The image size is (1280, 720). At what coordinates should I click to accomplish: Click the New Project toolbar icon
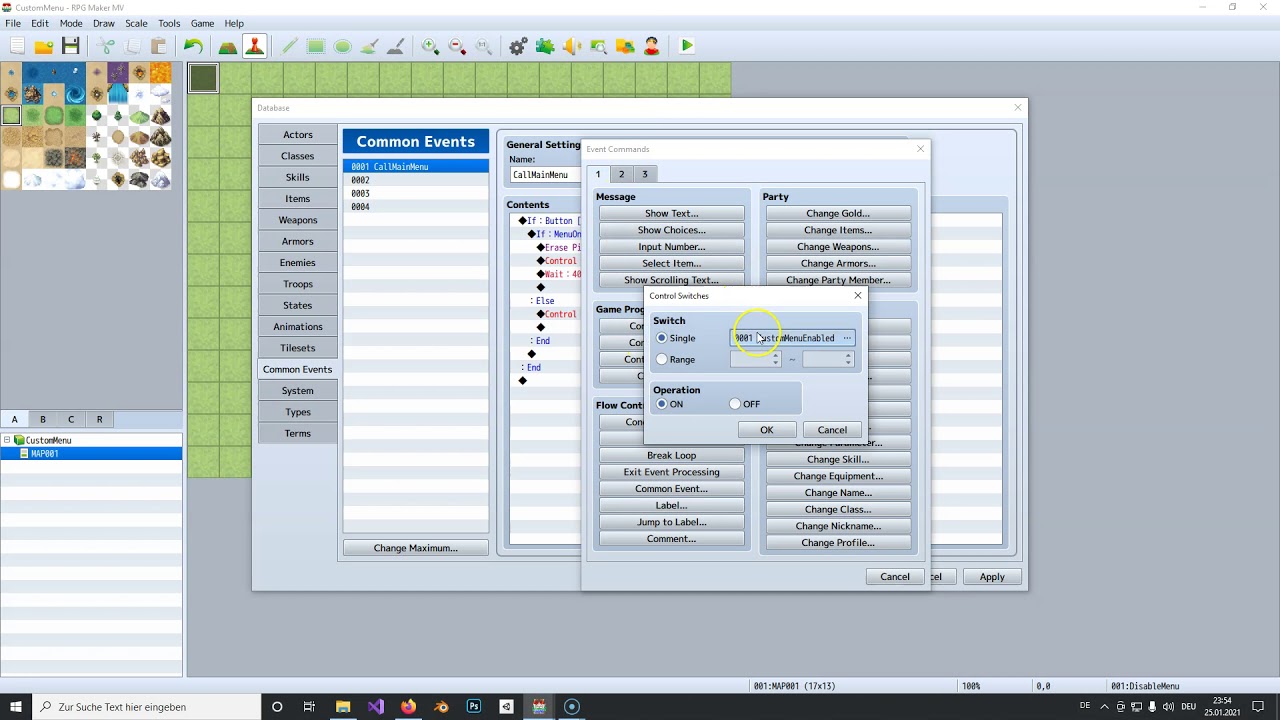pos(17,46)
